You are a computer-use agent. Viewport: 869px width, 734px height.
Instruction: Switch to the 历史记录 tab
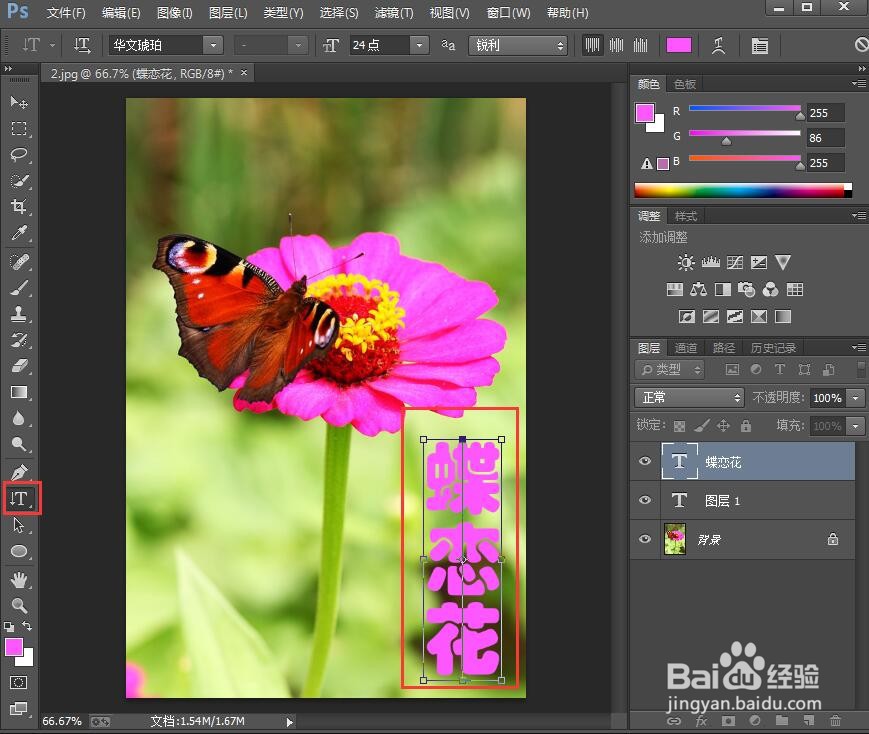tap(773, 348)
